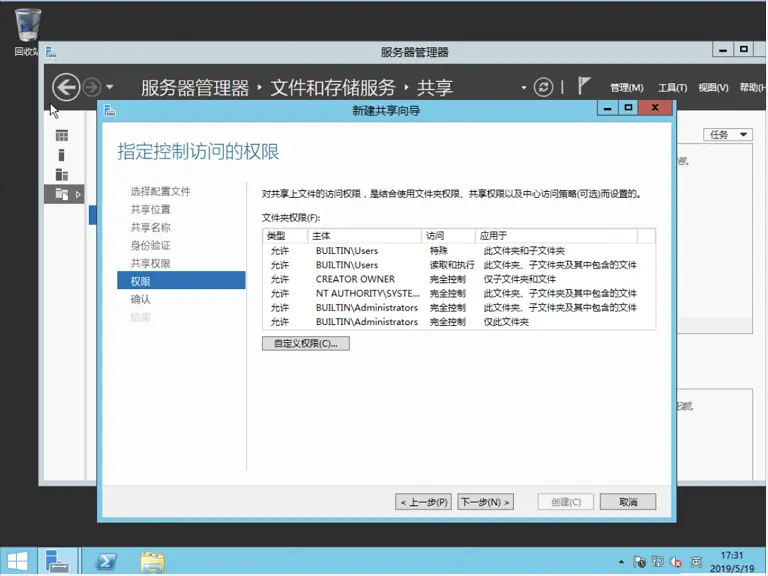
Task: Show hidden tray icons arrow
Action: (x=621, y=561)
